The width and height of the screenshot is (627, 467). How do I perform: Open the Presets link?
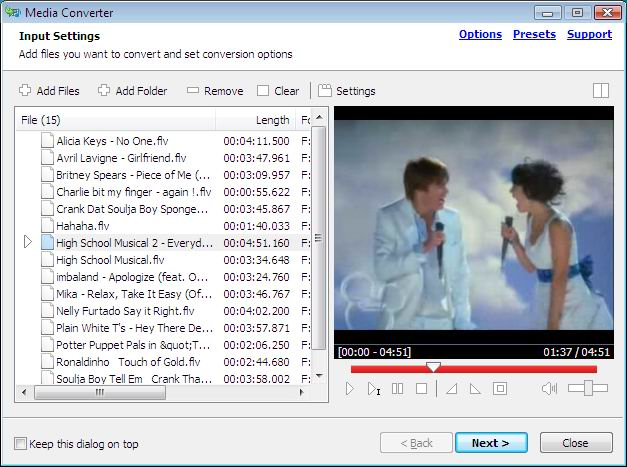[534, 34]
